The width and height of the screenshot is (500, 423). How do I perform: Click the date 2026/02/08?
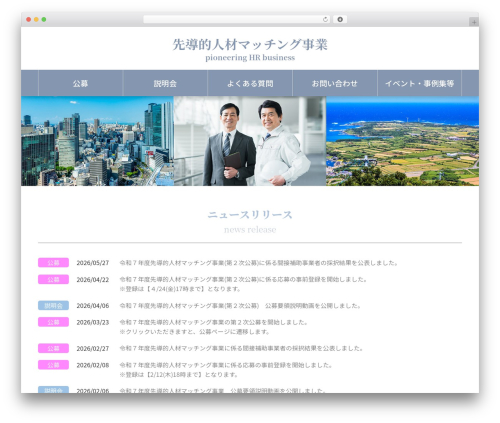pyautogui.click(x=93, y=365)
